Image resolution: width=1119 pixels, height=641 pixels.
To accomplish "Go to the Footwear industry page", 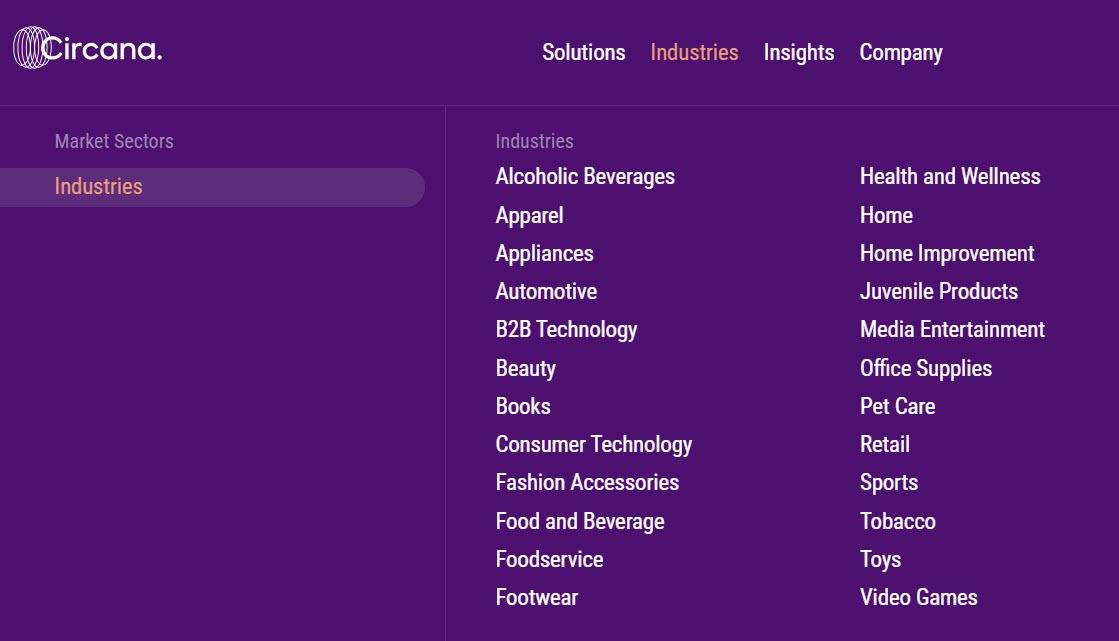I will [x=537, y=597].
